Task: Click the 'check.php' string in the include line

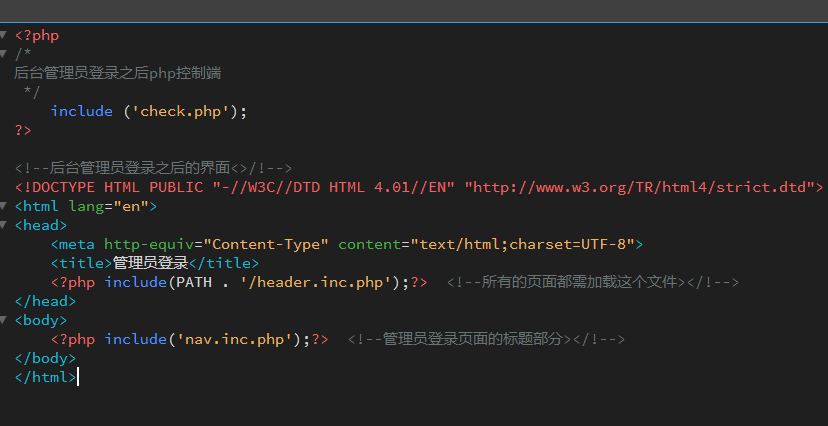Action: tap(184, 111)
